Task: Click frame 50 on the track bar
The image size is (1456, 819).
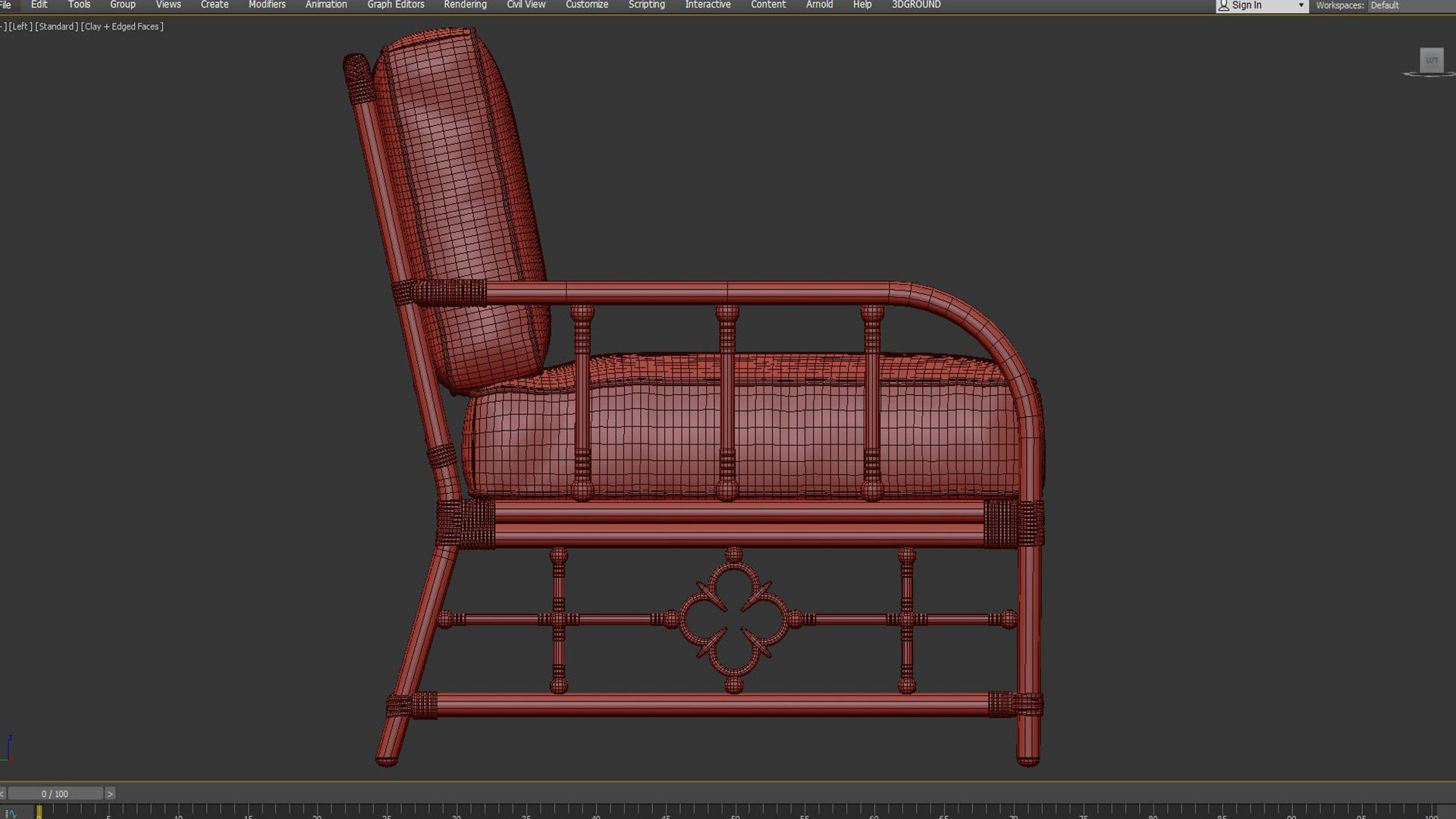Action: pos(735,812)
